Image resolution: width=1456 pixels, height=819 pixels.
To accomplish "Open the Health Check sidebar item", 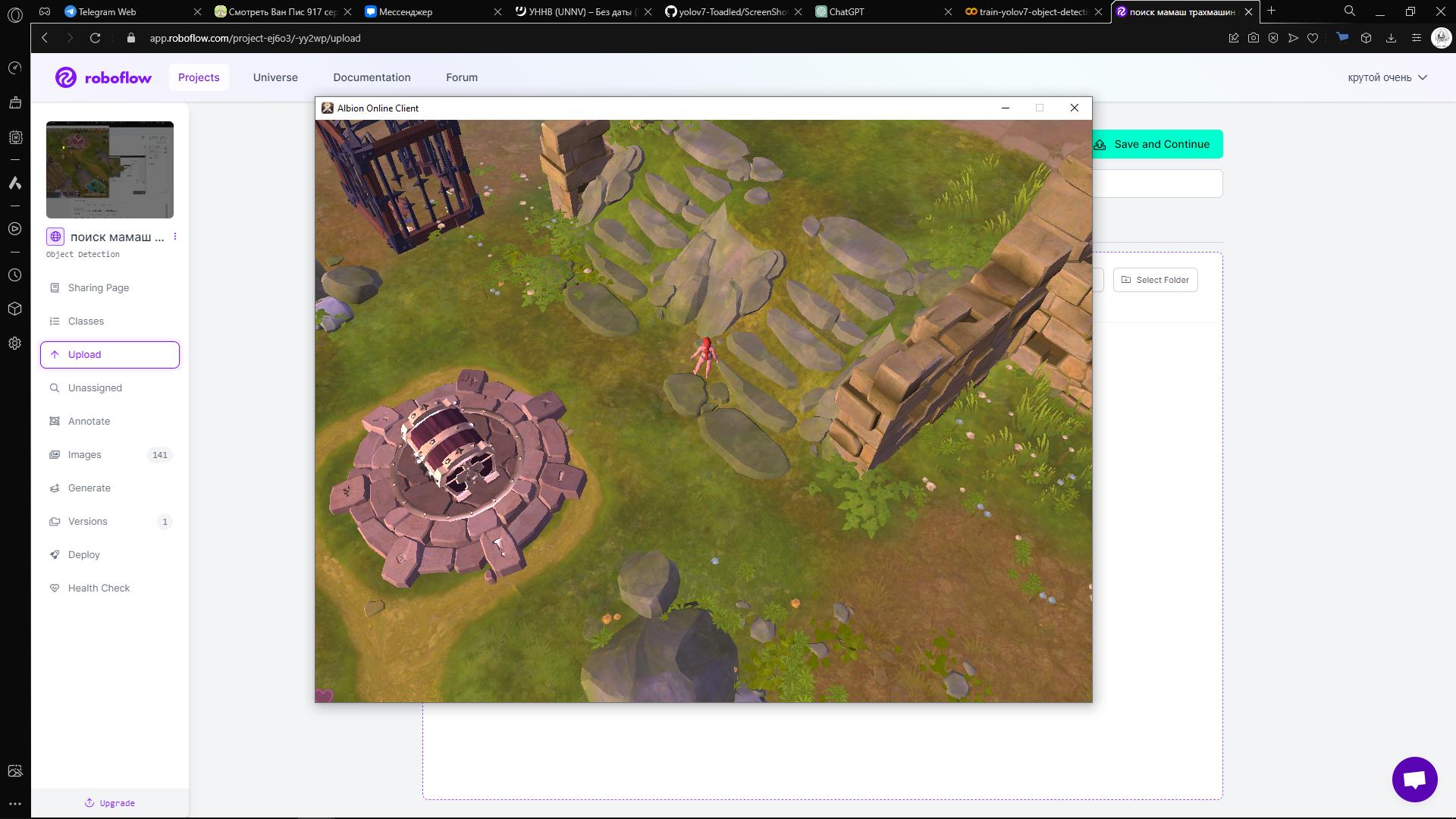I will click(110, 588).
